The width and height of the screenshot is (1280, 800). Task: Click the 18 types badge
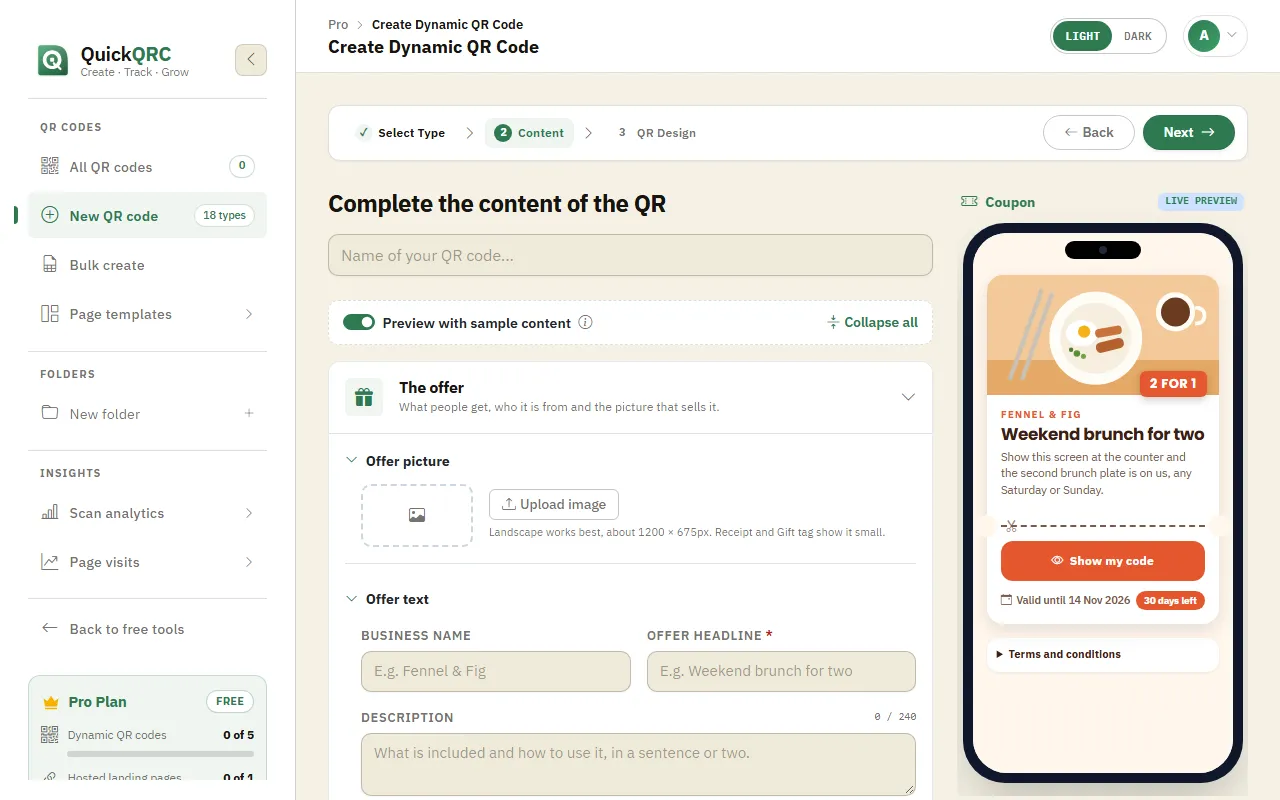(x=224, y=215)
